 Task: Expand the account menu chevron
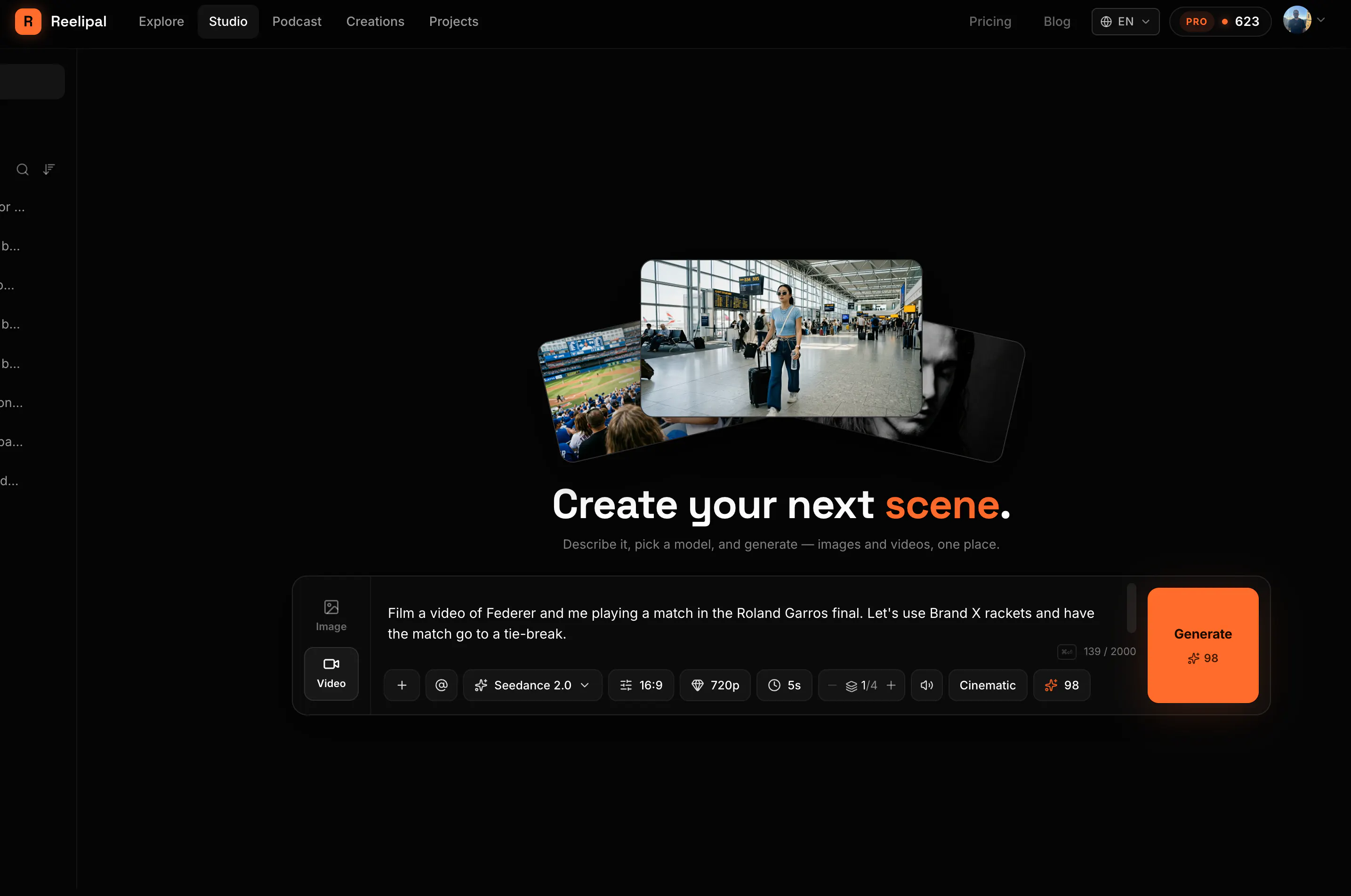pos(1321,20)
